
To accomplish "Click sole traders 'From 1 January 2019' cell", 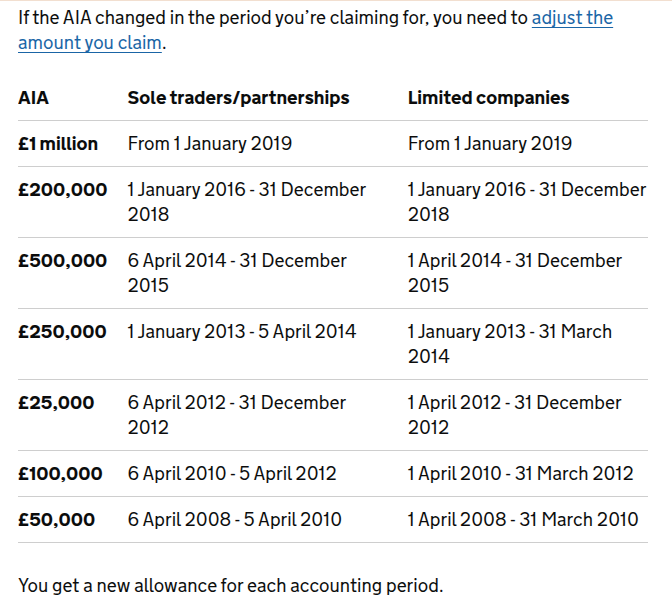I will pyautogui.click(x=210, y=144).
